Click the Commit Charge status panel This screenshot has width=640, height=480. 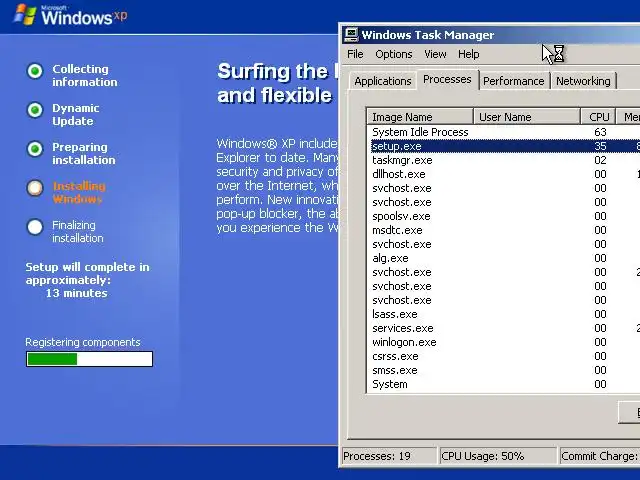[x=600, y=456]
